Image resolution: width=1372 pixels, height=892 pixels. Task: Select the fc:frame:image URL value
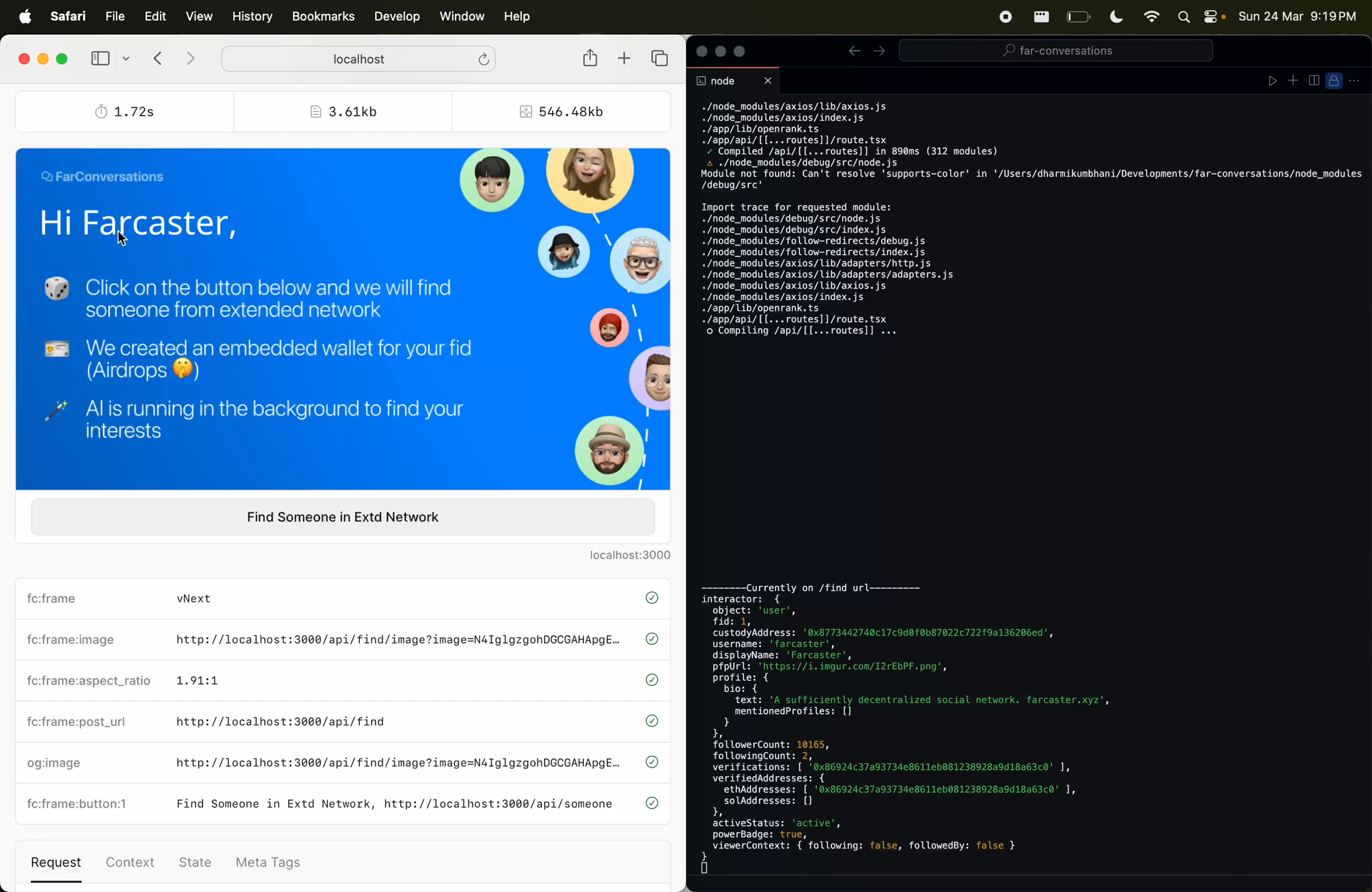tap(398, 640)
